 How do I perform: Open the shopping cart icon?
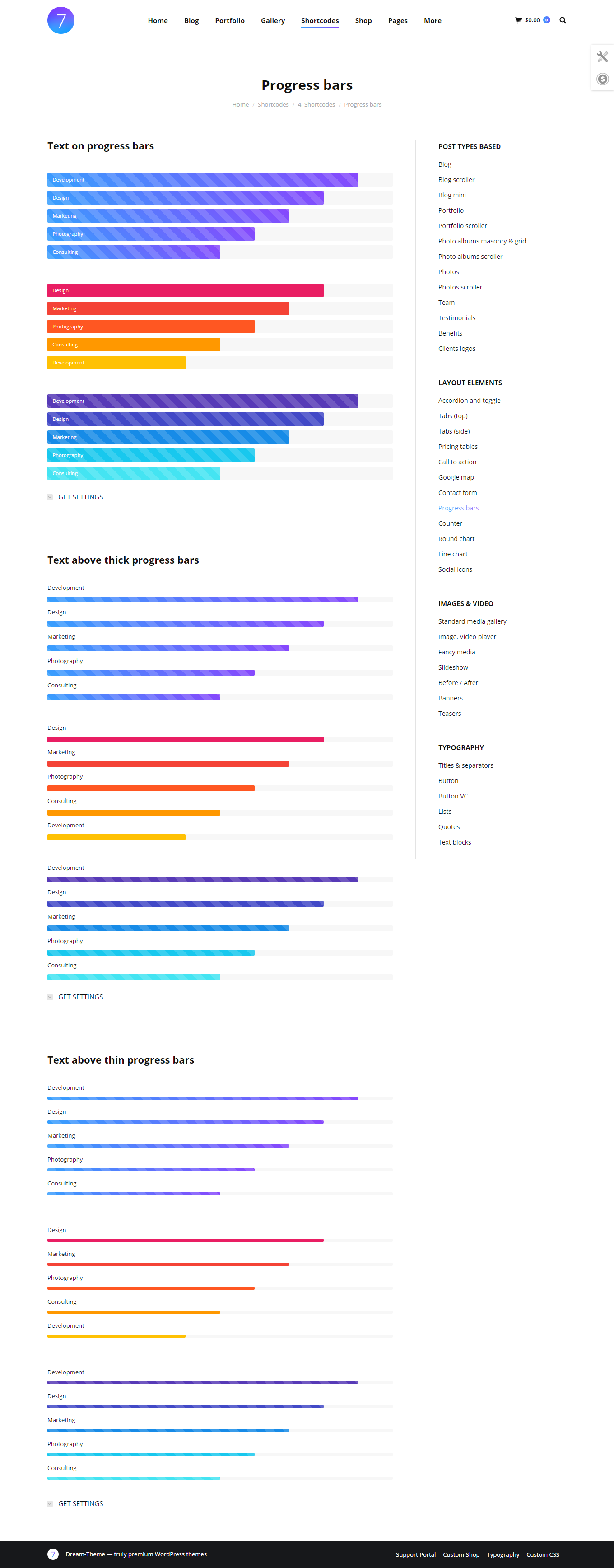click(x=518, y=20)
